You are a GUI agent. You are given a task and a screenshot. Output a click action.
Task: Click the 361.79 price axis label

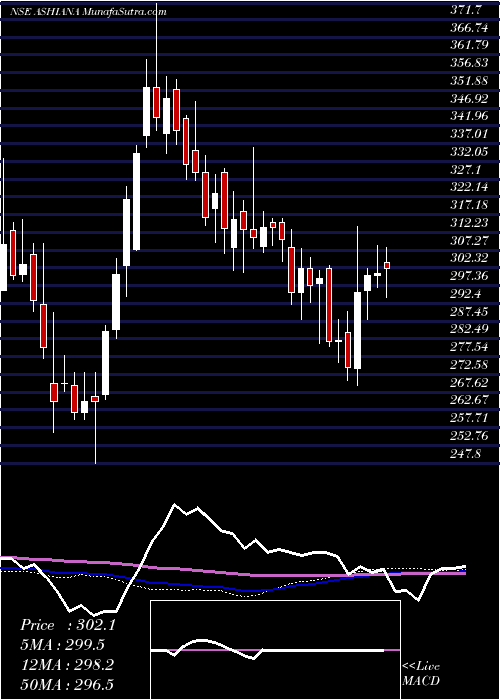[x=469, y=45]
